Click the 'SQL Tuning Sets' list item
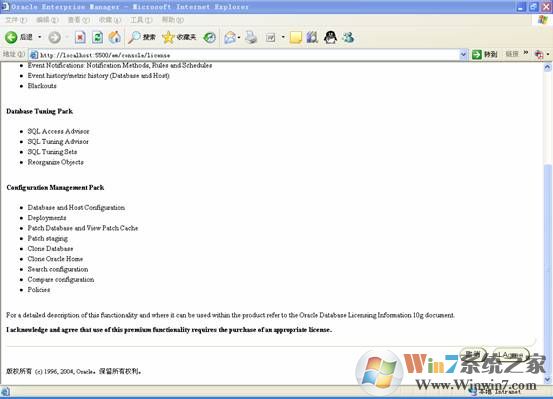This screenshot has width=553, height=399. click(x=52, y=152)
